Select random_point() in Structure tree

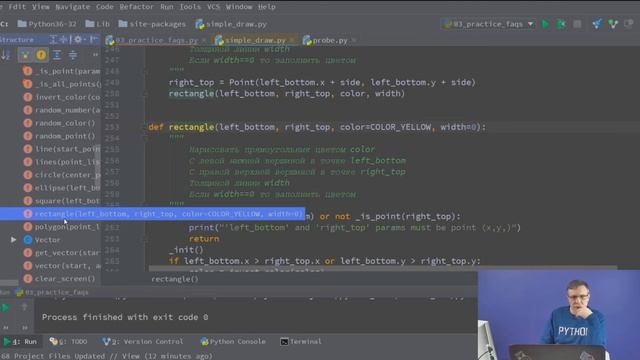point(59,136)
